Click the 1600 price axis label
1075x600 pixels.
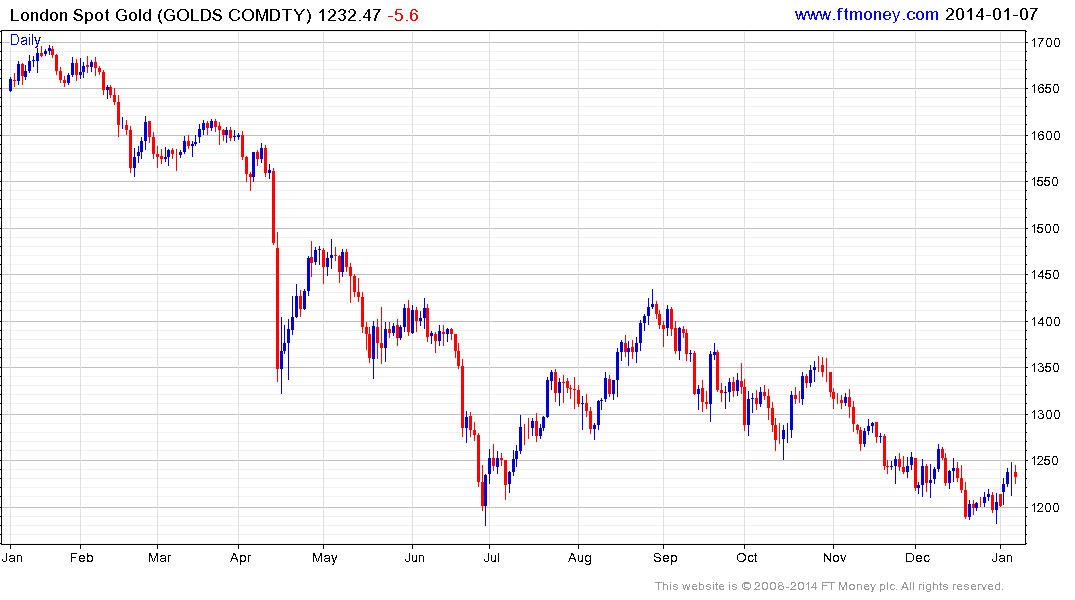coord(1046,136)
